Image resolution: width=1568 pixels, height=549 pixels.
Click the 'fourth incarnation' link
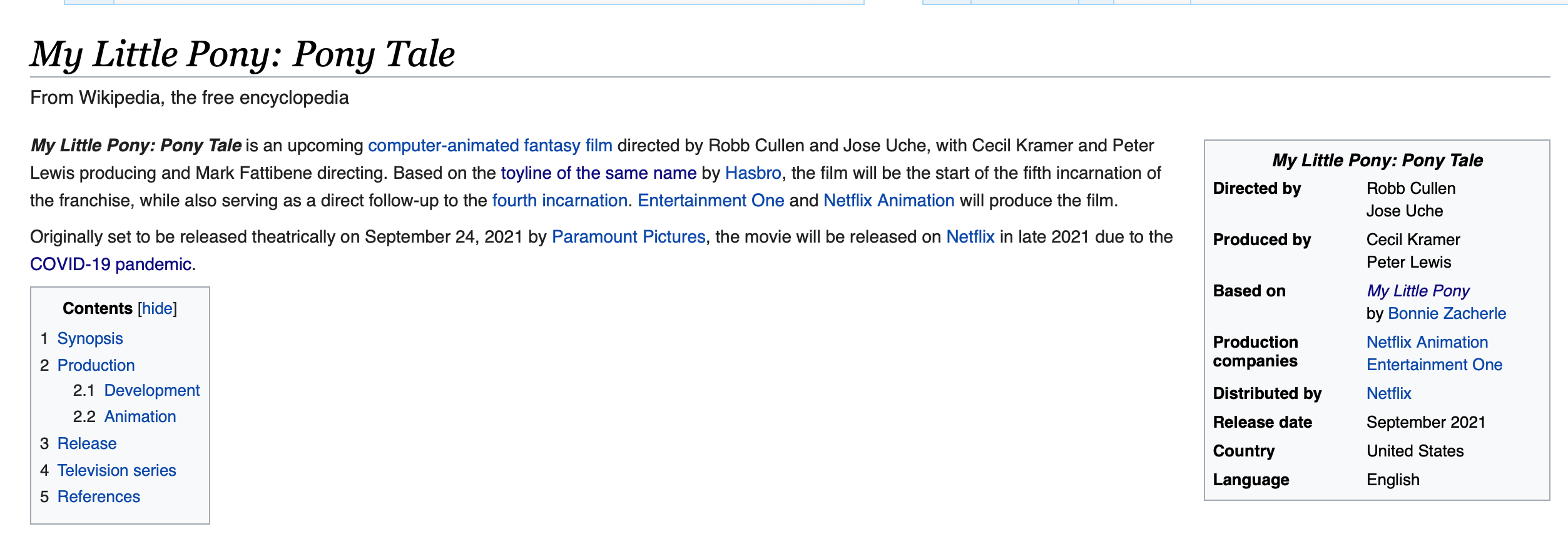[x=560, y=201]
